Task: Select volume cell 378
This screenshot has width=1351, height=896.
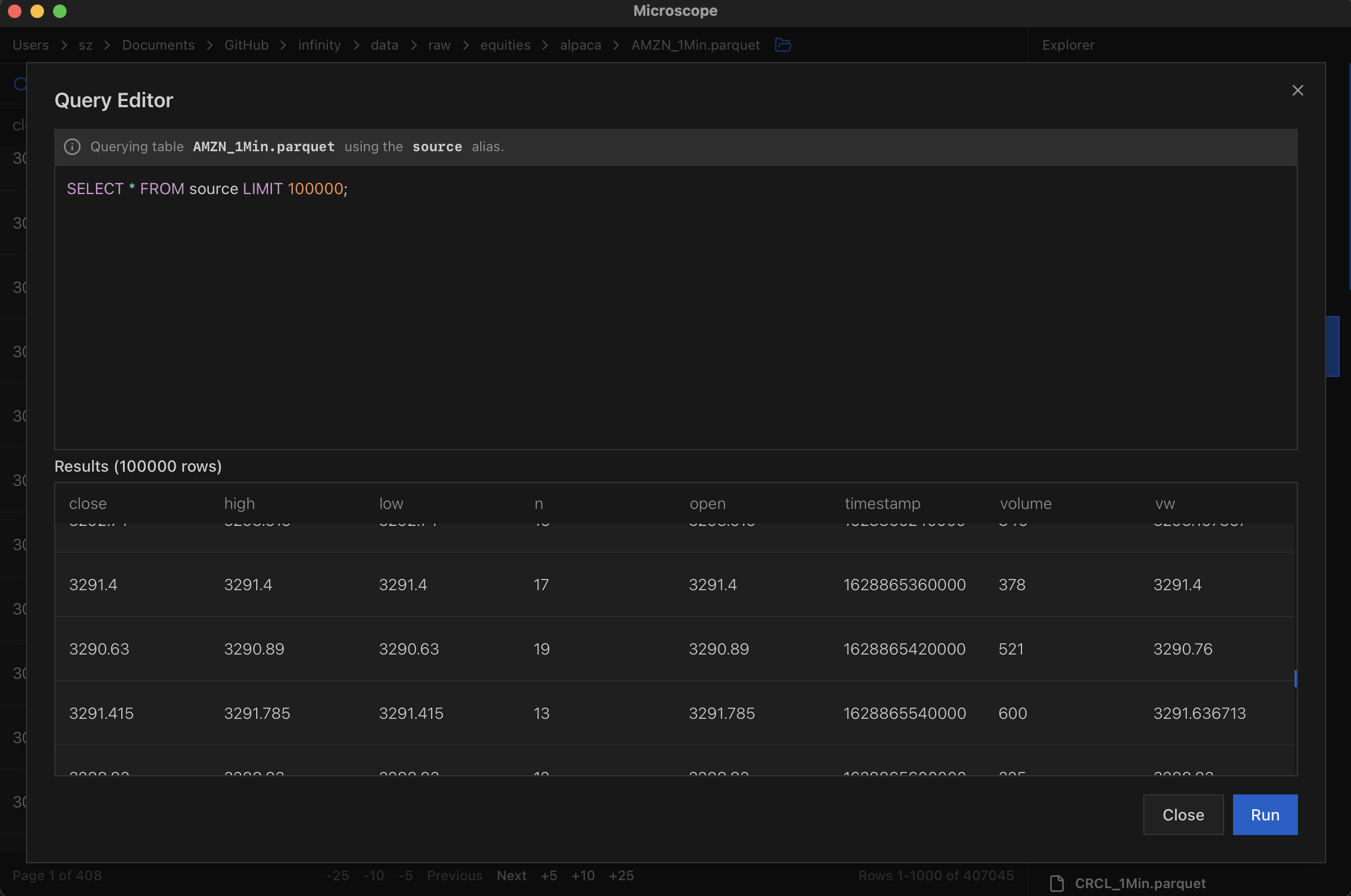Action: click(x=1011, y=585)
